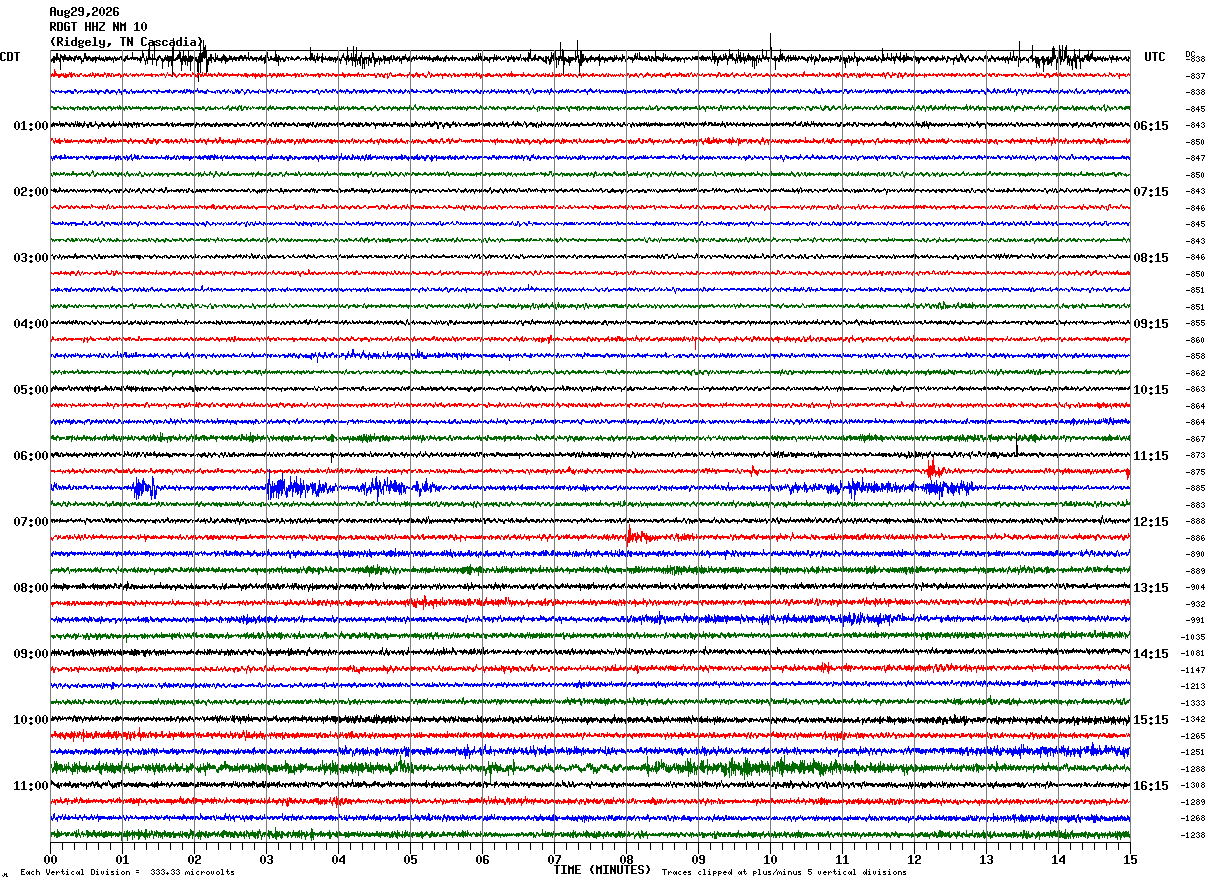Click the traces clipped footnote text
Image resolution: width=1210 pixels, height=886 pixels.
click(784, 872)
